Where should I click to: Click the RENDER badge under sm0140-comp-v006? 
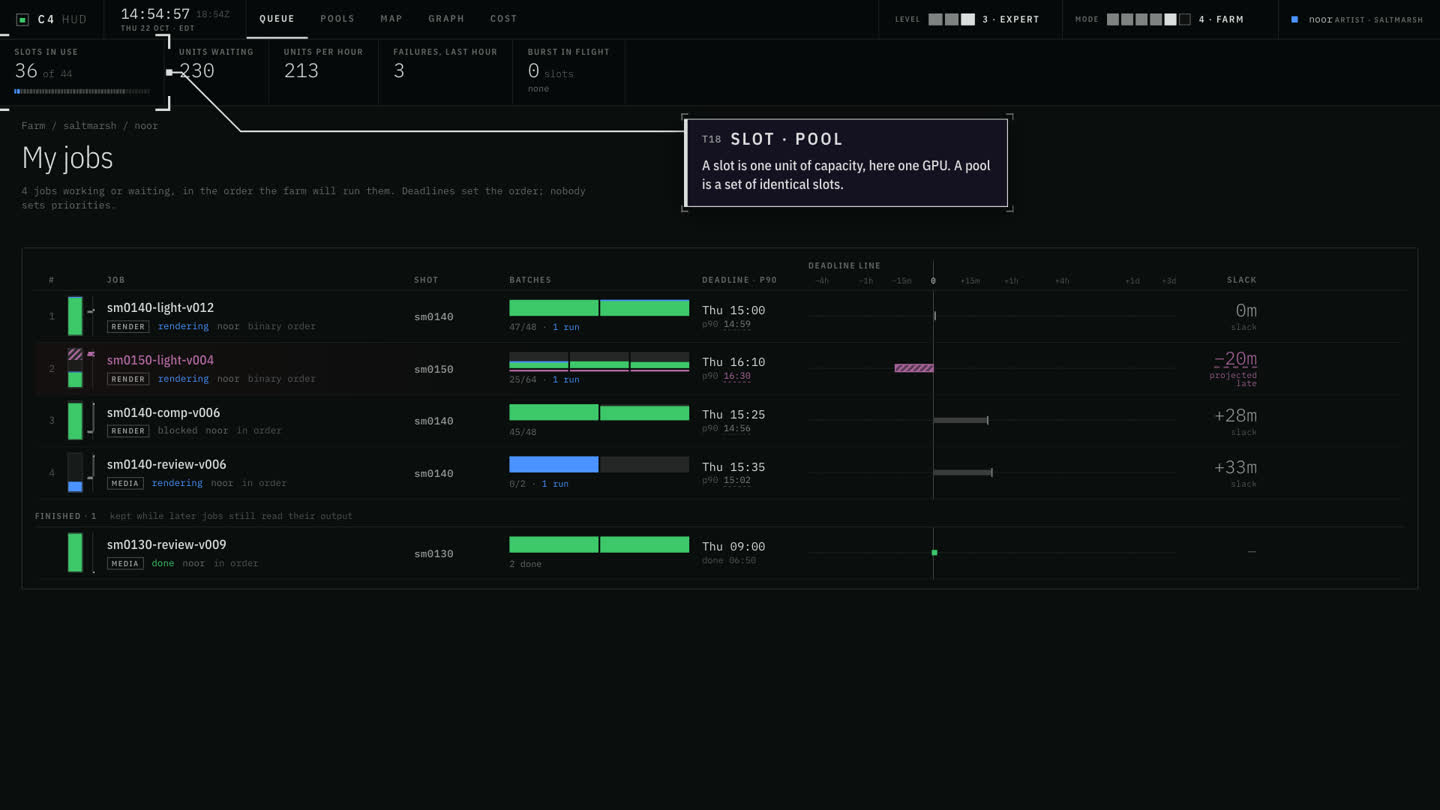(128, 431)
